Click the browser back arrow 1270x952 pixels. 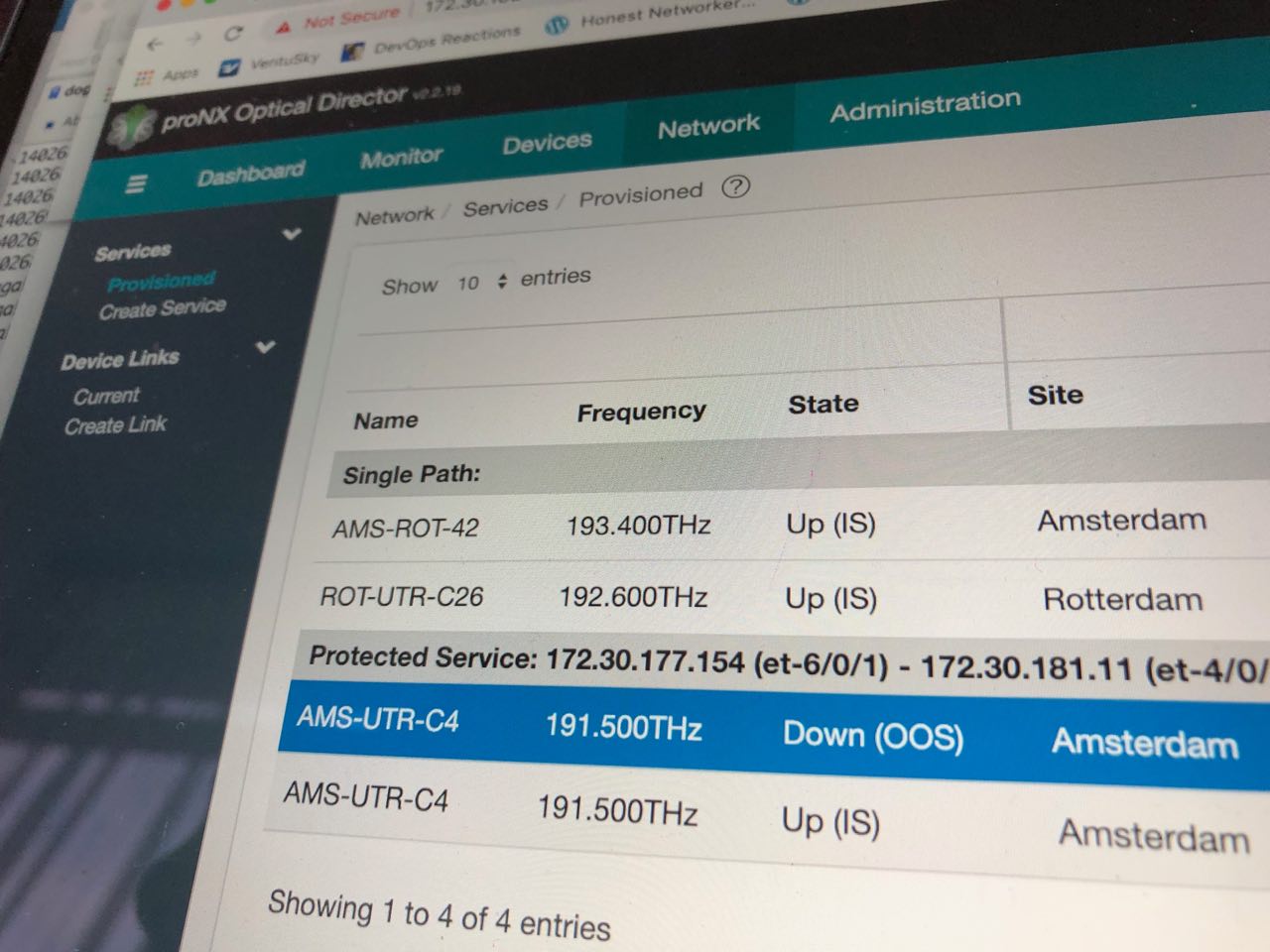[155, 44]
